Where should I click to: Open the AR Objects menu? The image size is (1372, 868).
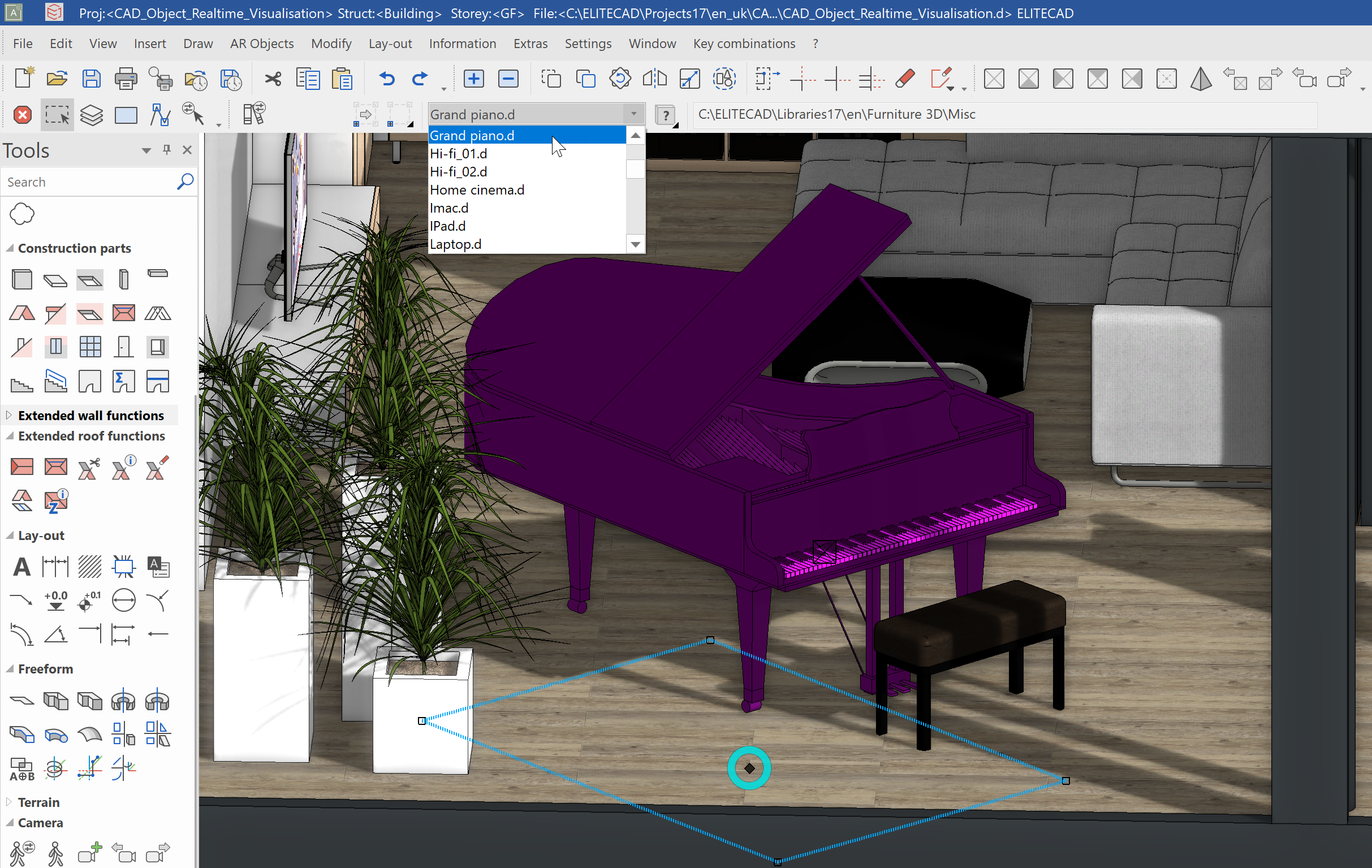(x=261, y=44)
